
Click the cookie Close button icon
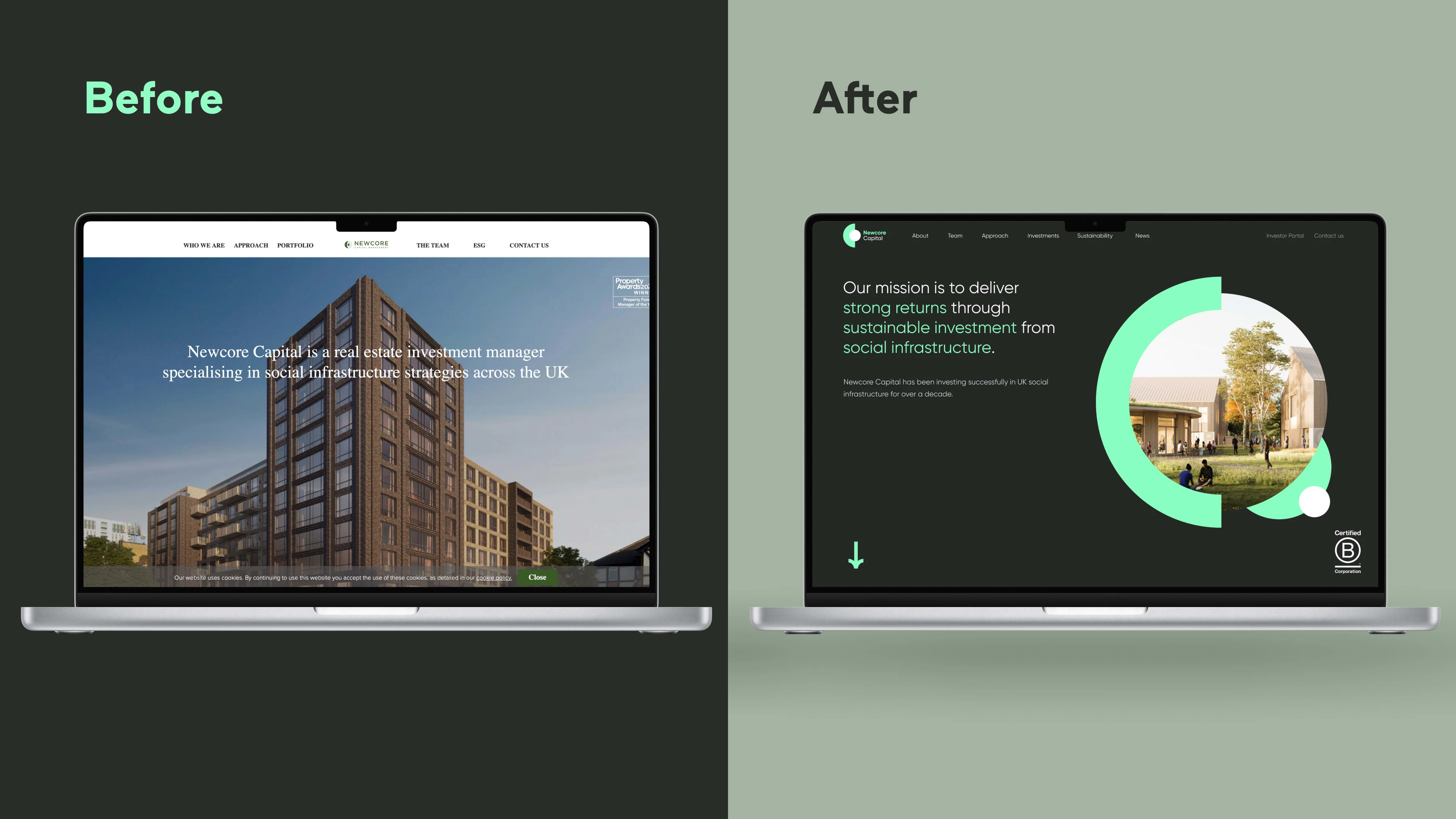[536, 577]
